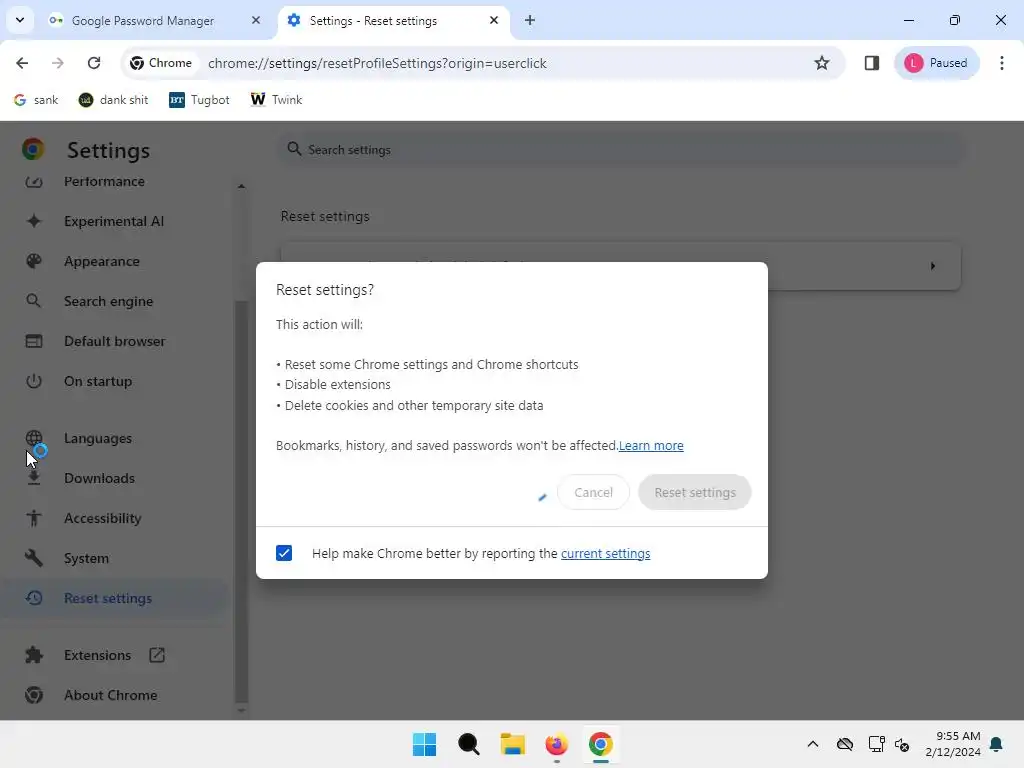Image resolution: width=1024 pixels, height=768 pixels.
Task: Open the Learn more link
Action: pyautogui.click(x=650, y=445)
